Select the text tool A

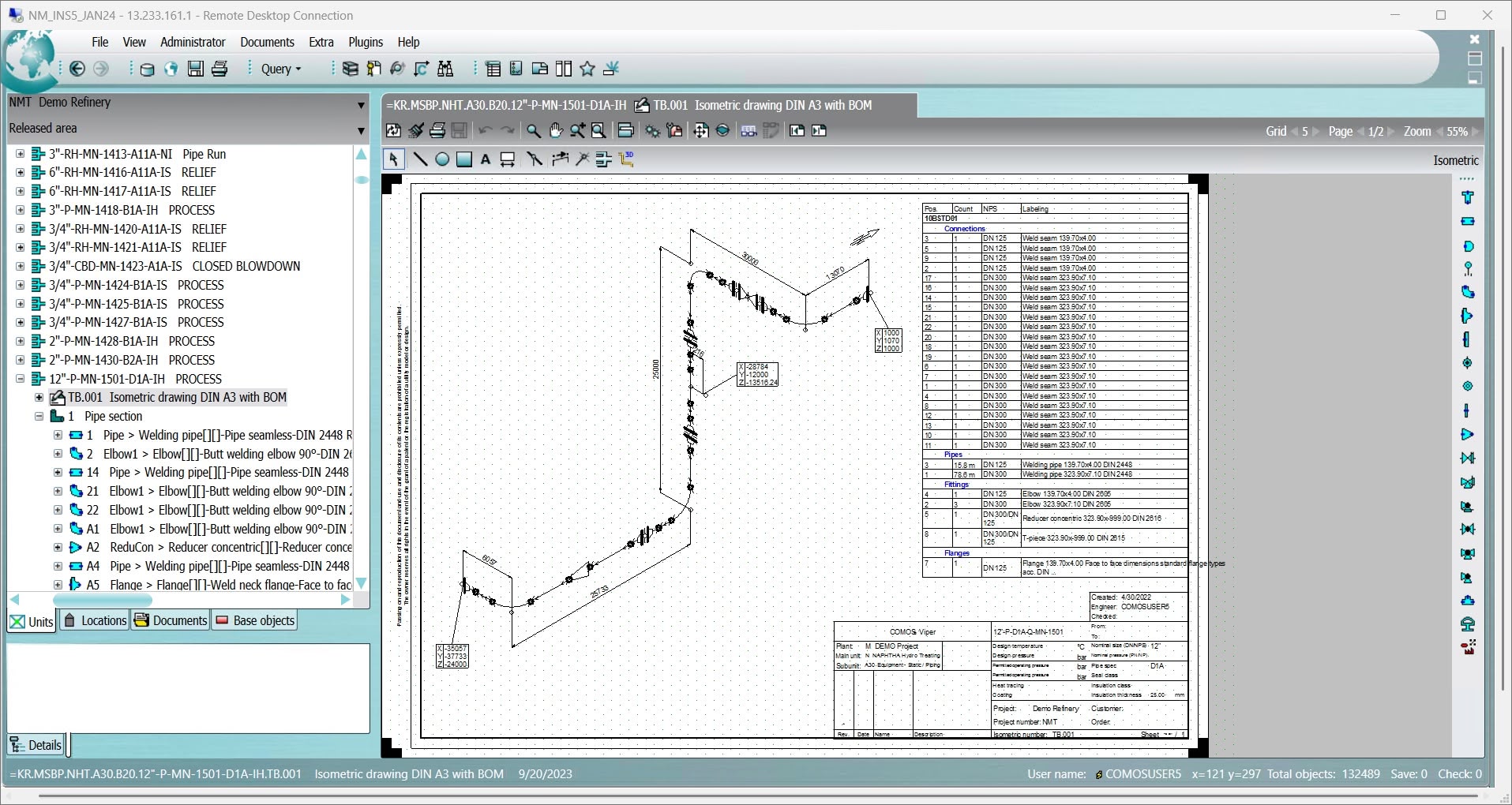point(486,159)
